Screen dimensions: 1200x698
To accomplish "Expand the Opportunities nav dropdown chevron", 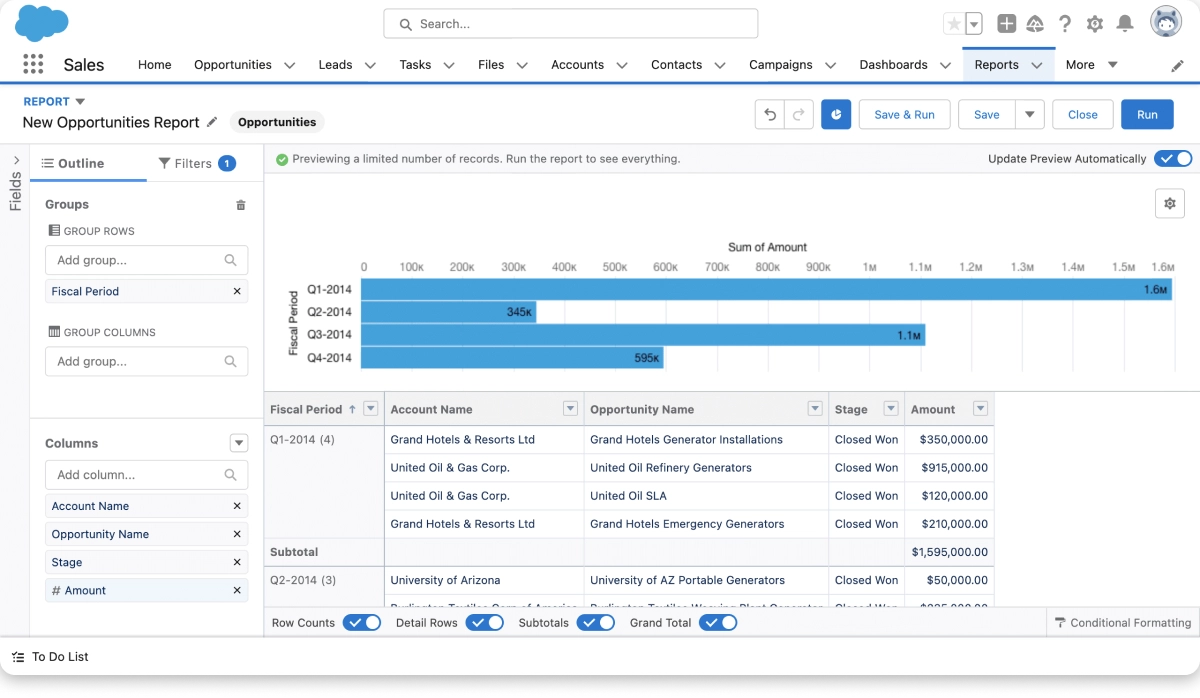I will tap(289, 65).
